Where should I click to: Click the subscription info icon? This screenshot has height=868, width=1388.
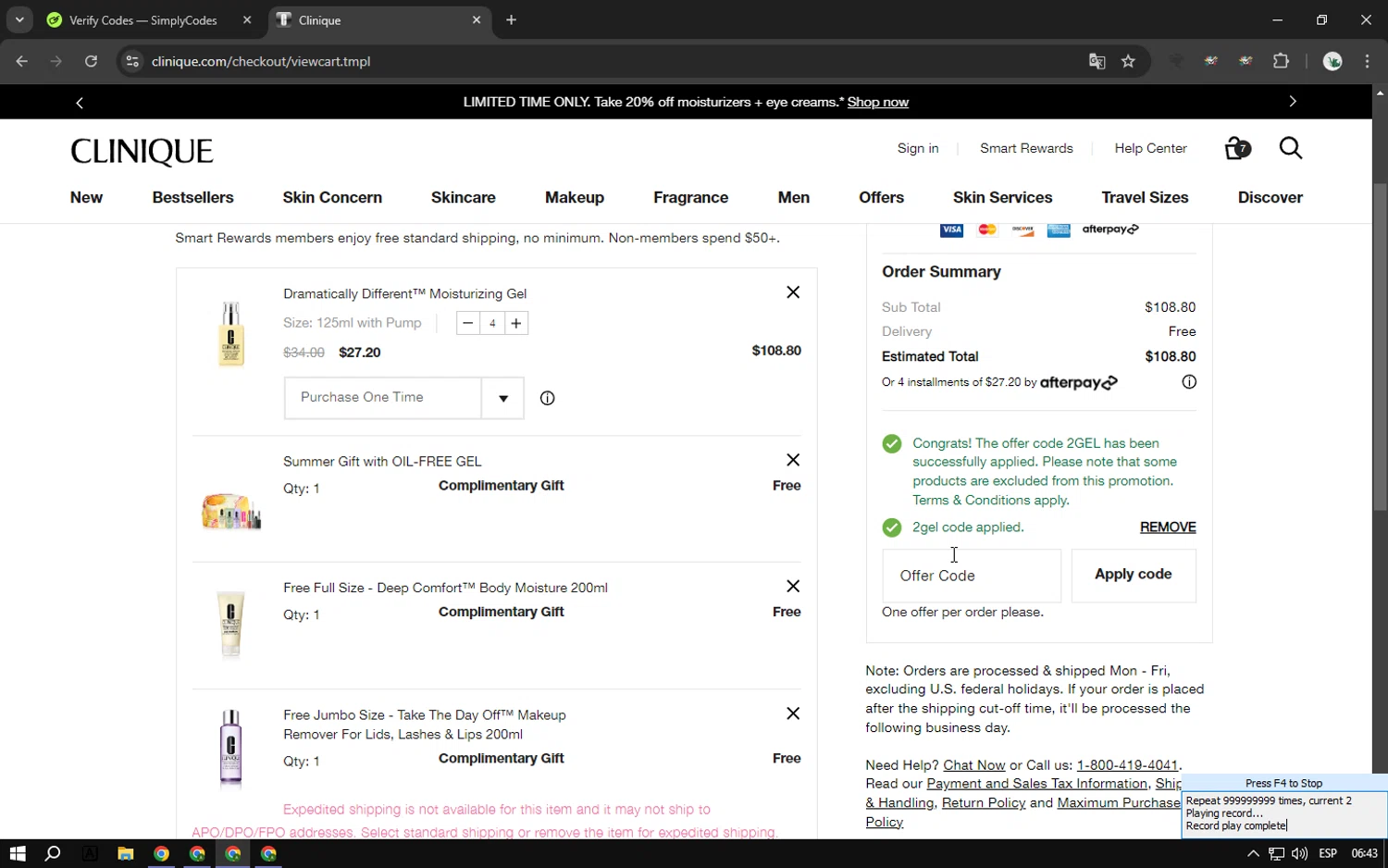pyautogui.click(x=547, y=399)
